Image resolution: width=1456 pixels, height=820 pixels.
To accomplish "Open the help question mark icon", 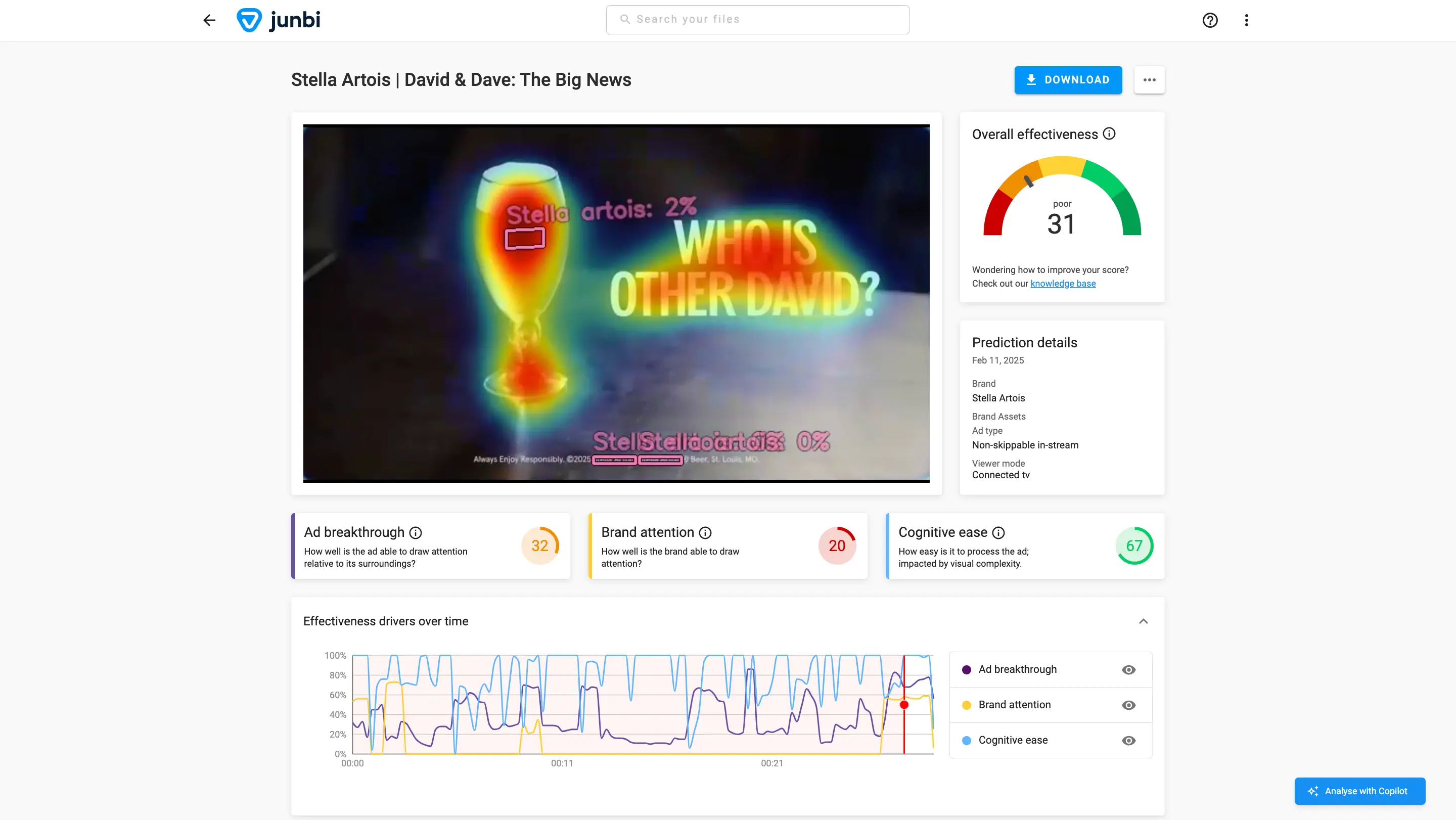I will coord(1210,20).
